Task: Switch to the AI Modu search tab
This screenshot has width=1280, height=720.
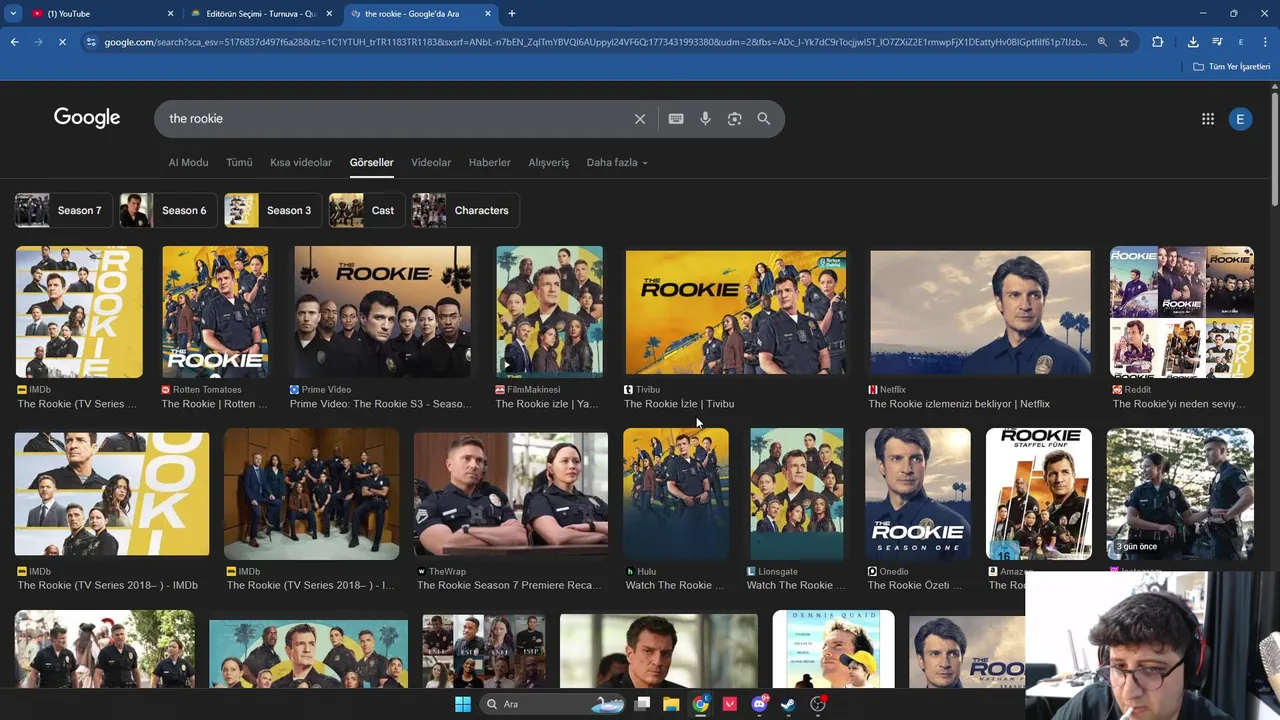Action: [x=188, y=162]
